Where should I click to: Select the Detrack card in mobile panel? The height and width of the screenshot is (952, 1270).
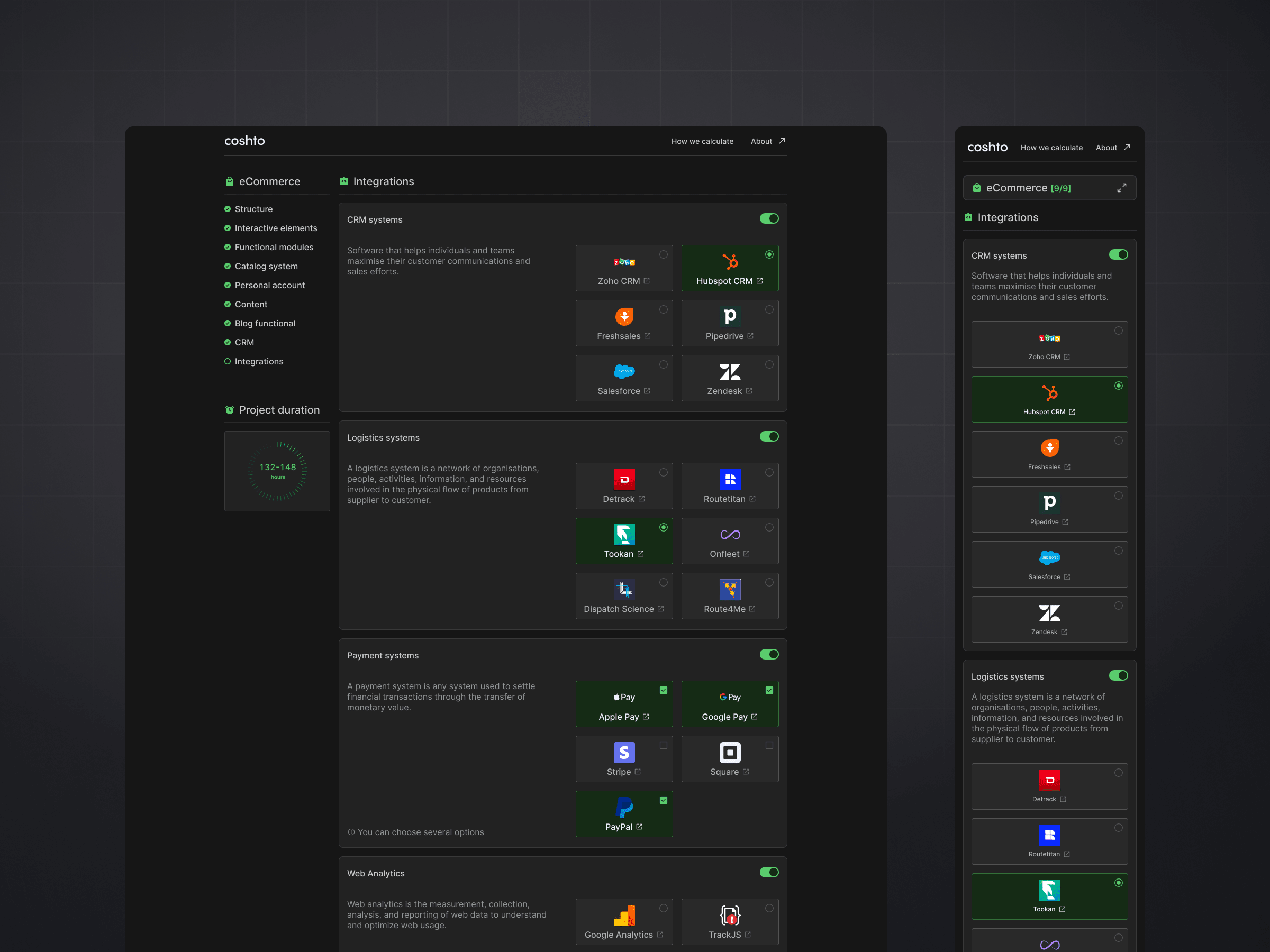tap(1049, 786)
